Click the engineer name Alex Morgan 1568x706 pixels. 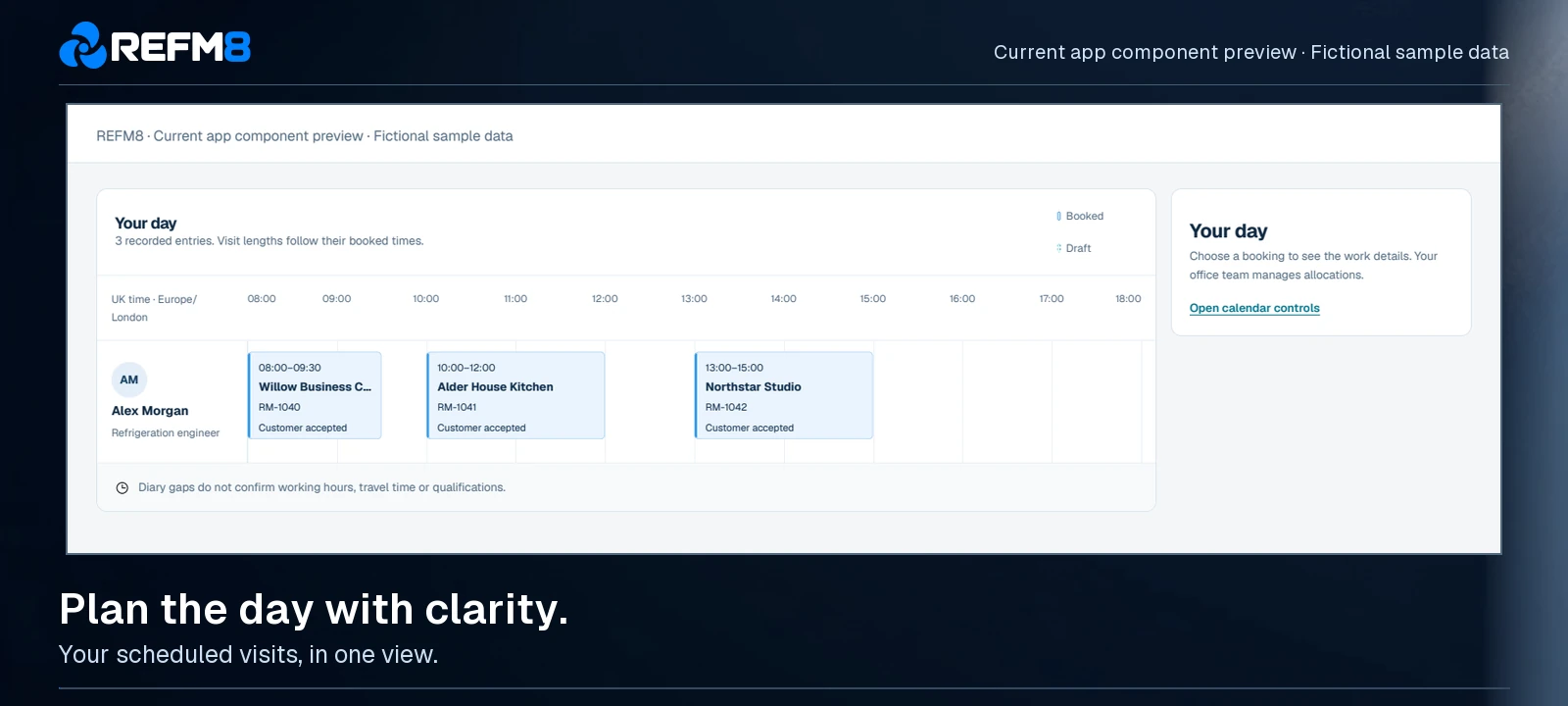150,411
